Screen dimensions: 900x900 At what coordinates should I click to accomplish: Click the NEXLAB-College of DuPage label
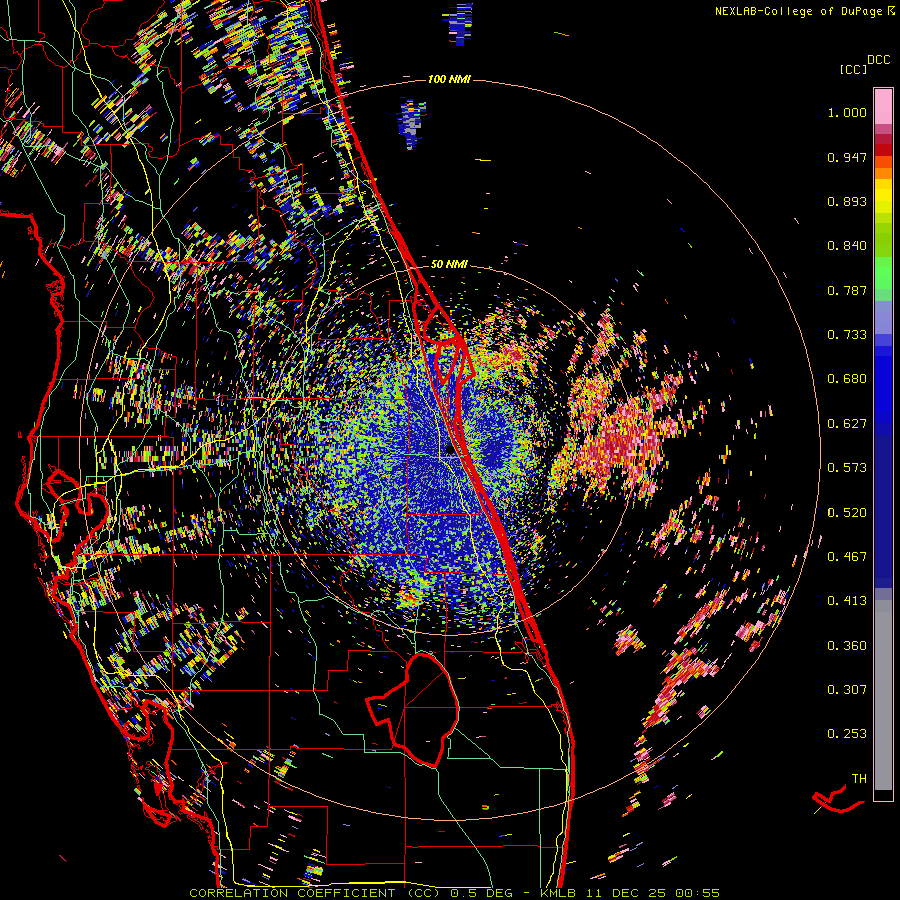point(799,11)
